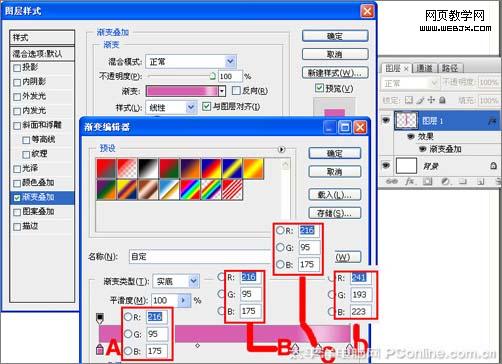Choose the Spectrum rainbow gradient preset
This screenshot has width=502, height=364.
point(190,190)
